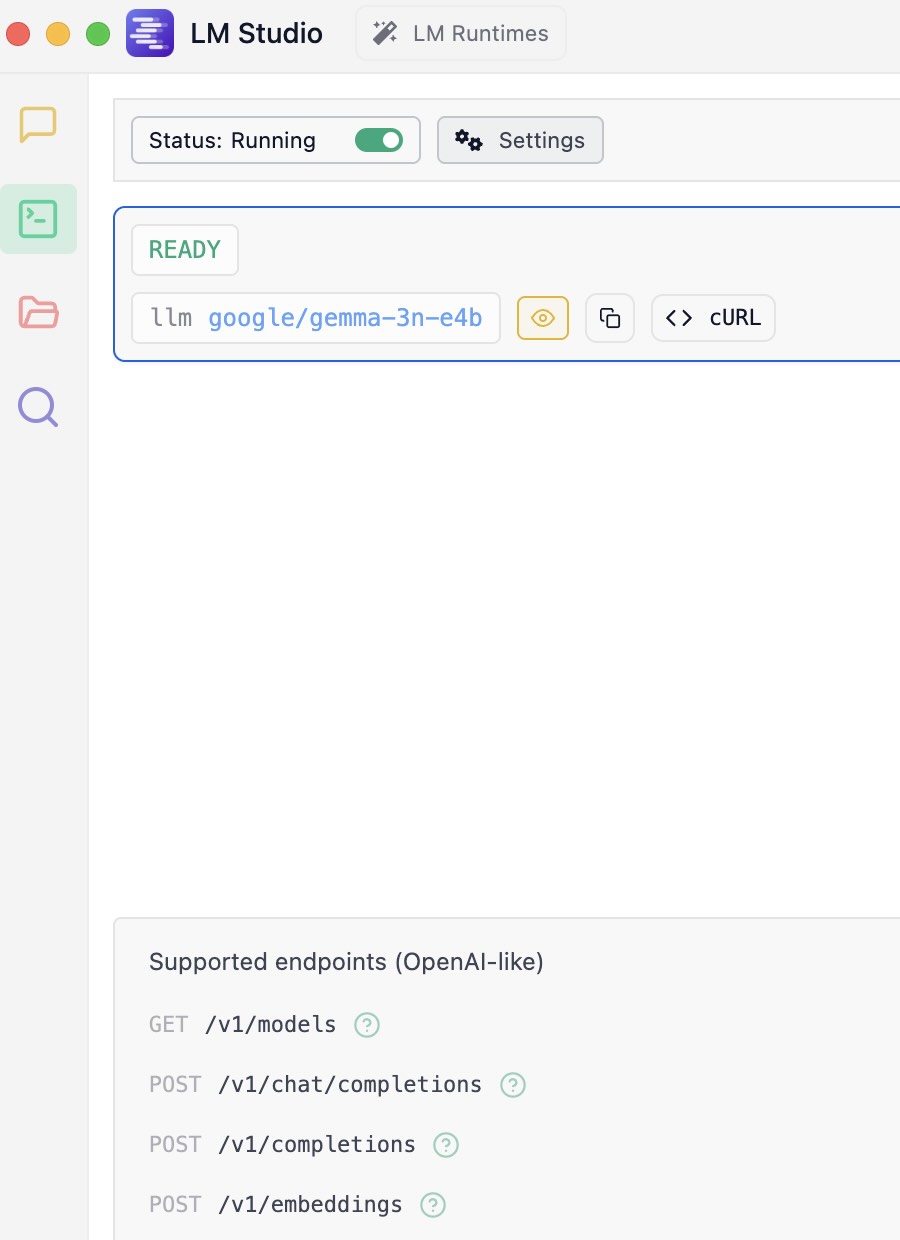Open help for /v1/chat/completions endpoint
This screenshot has height=1240, width=900.
512,1084
